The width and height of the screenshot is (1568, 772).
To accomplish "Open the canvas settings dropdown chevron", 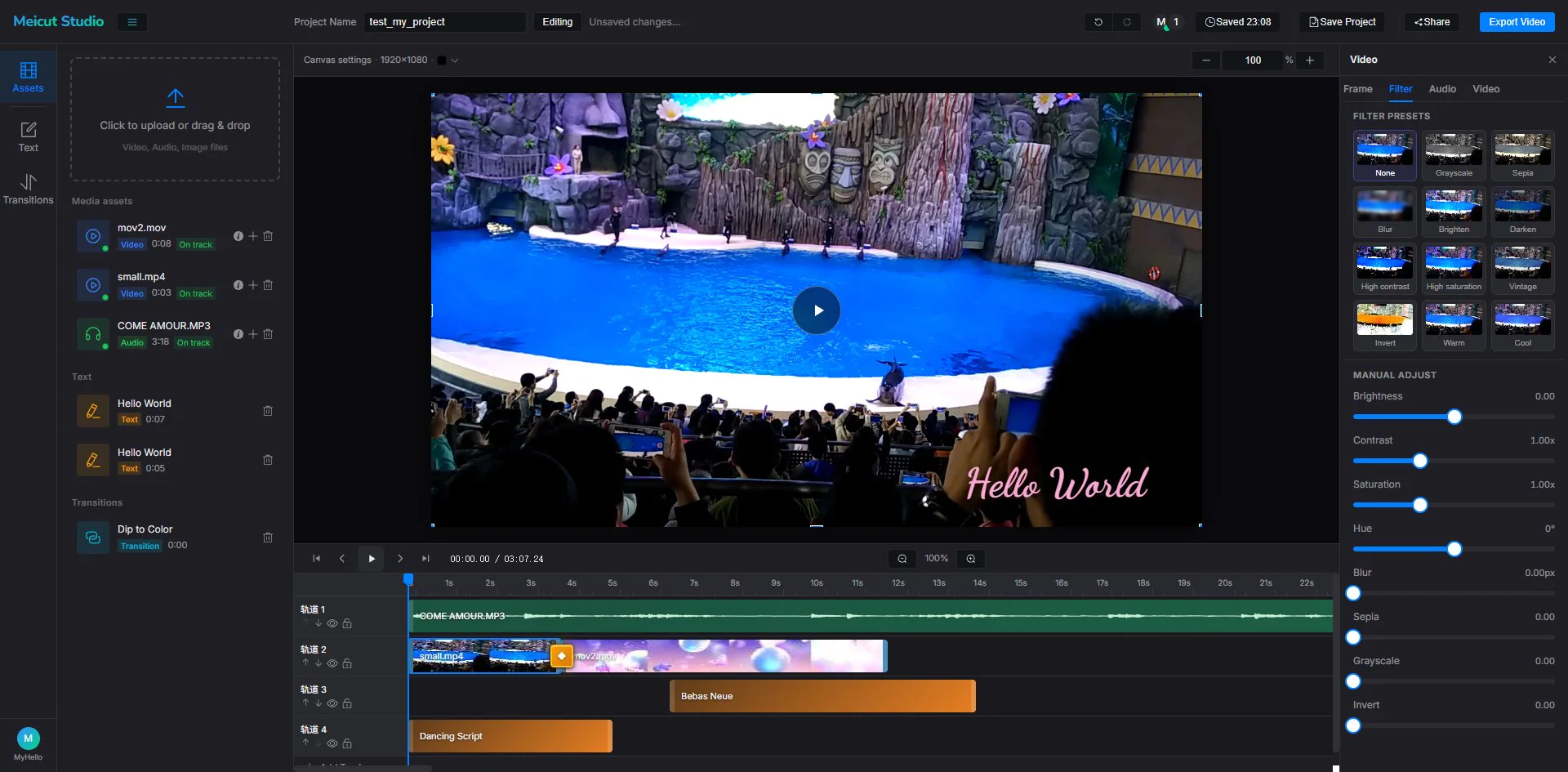I will (x=455, y=60).
